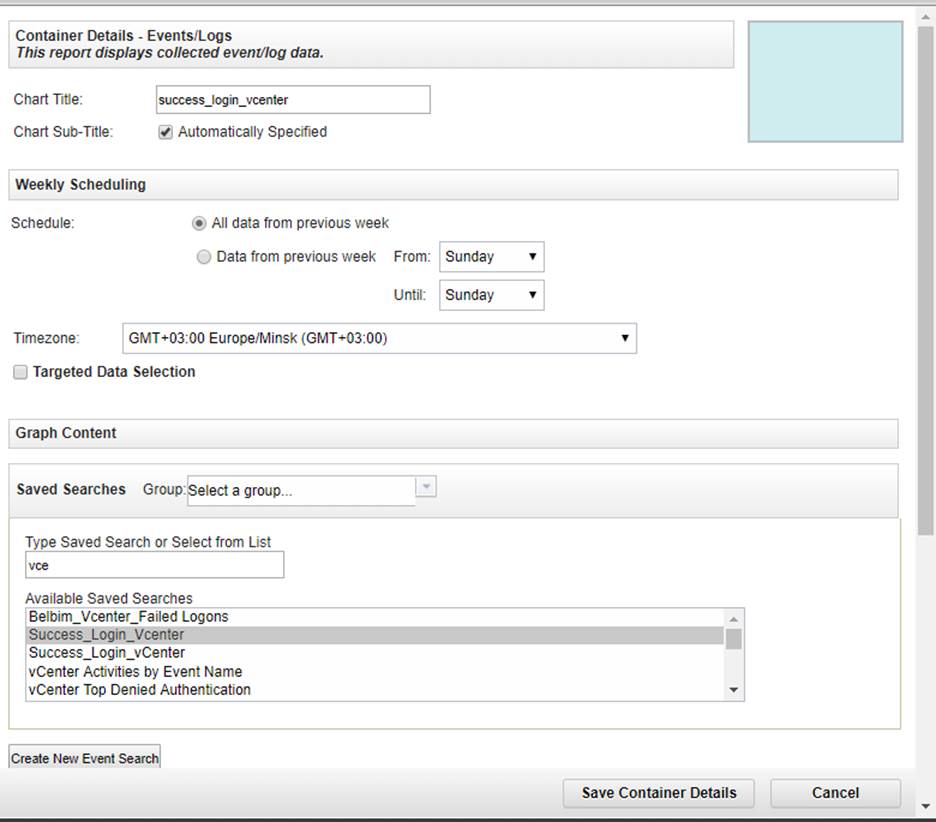Click the saved search filter field
This screenshot has height=822, width=936.
pos(155,565)
